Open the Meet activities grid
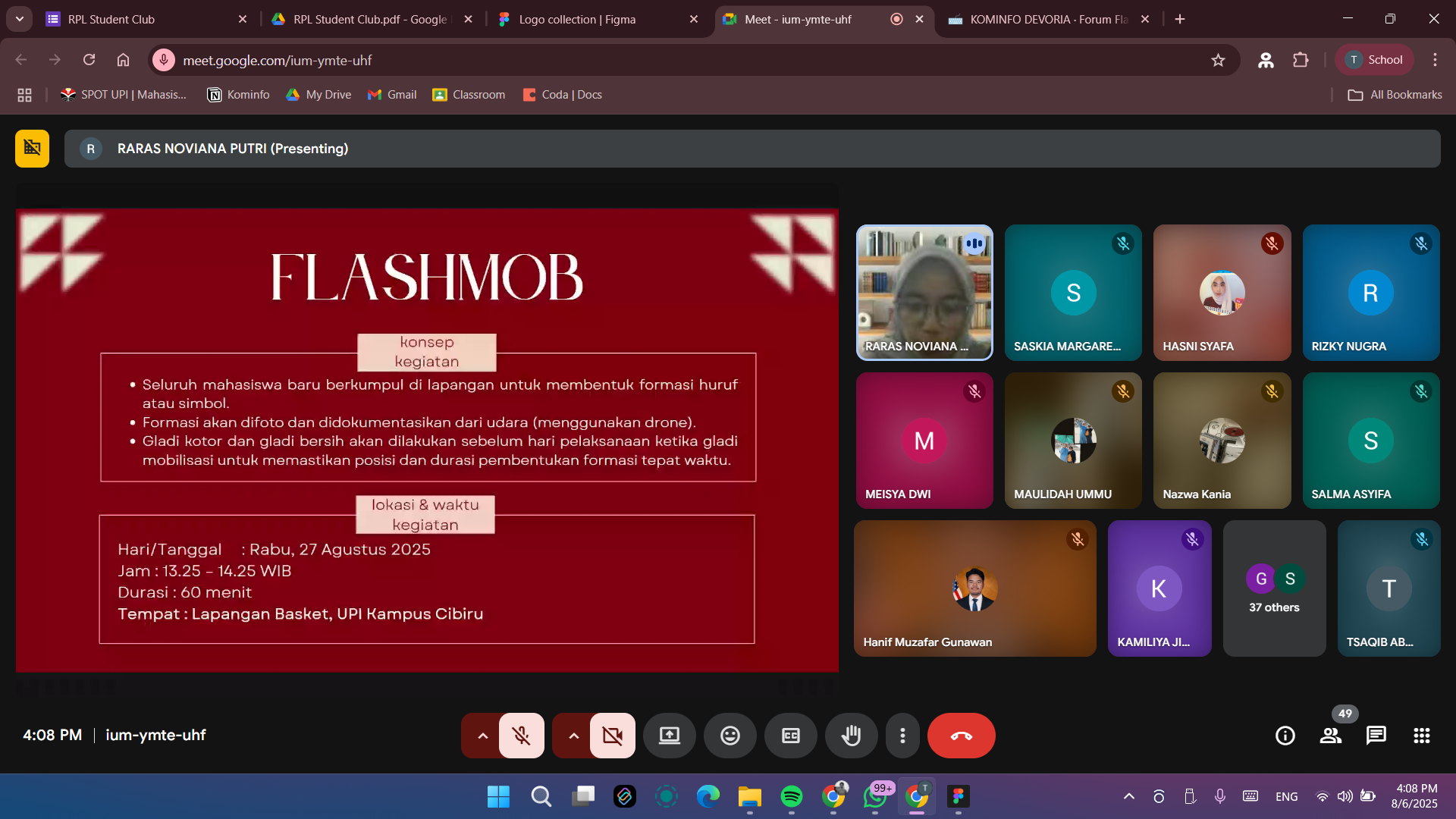 tap(1421, 735)
